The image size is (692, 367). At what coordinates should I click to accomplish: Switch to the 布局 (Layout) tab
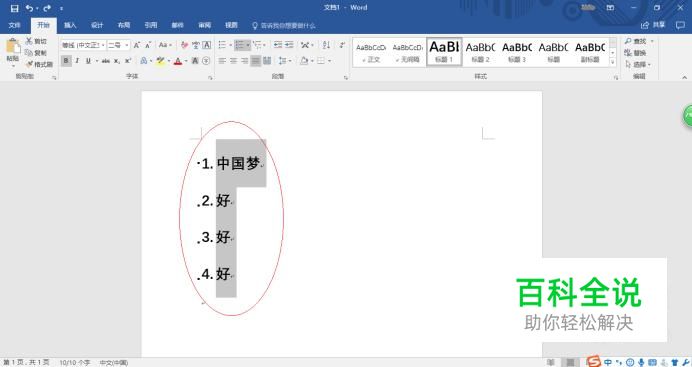(124, 25)
